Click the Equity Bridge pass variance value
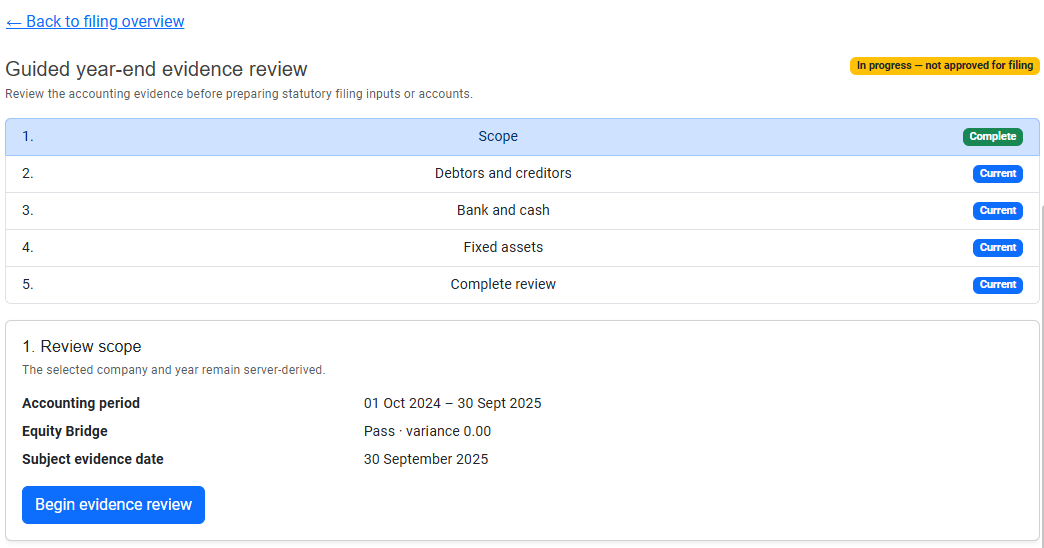 (427, 431)
